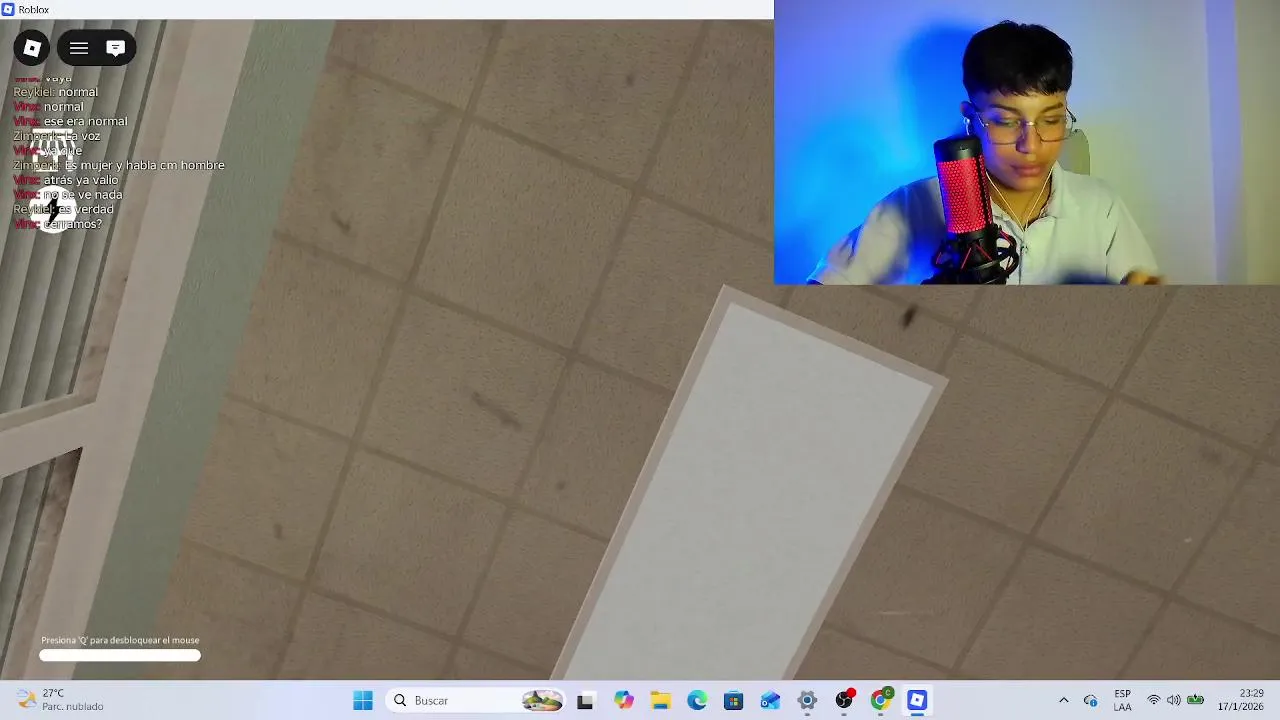Click the chat message 'cerramos?'
Screen dimensions: 1280x720
click(72, 224)
